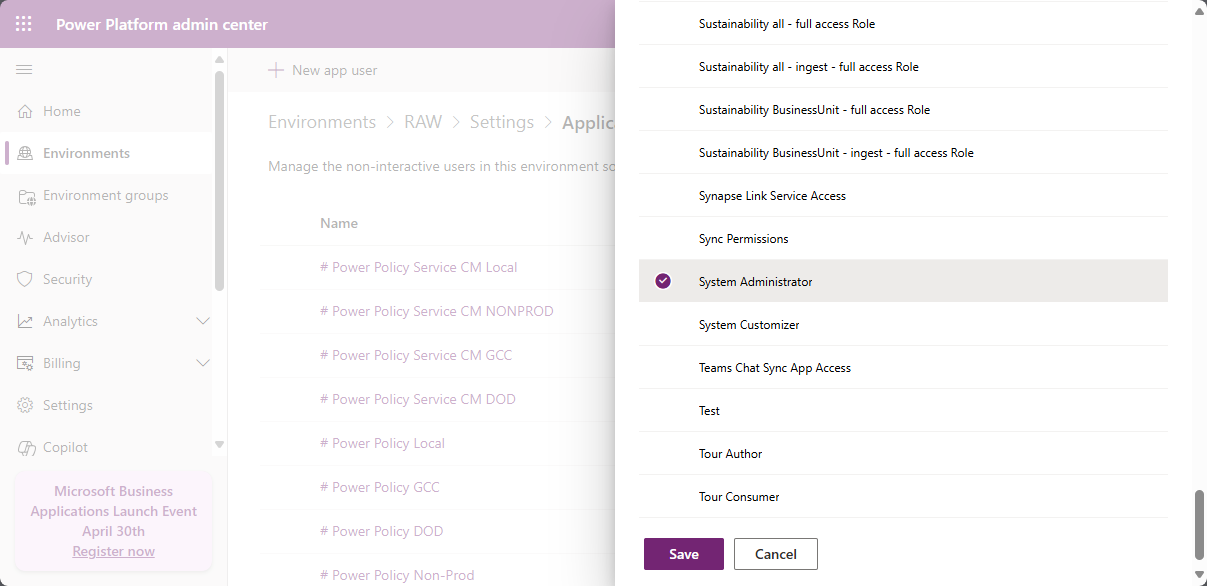The height and width of the screenshot is (586, 1207).
Task: Go to Settings breadcrumb
Action: pos(502,122)
